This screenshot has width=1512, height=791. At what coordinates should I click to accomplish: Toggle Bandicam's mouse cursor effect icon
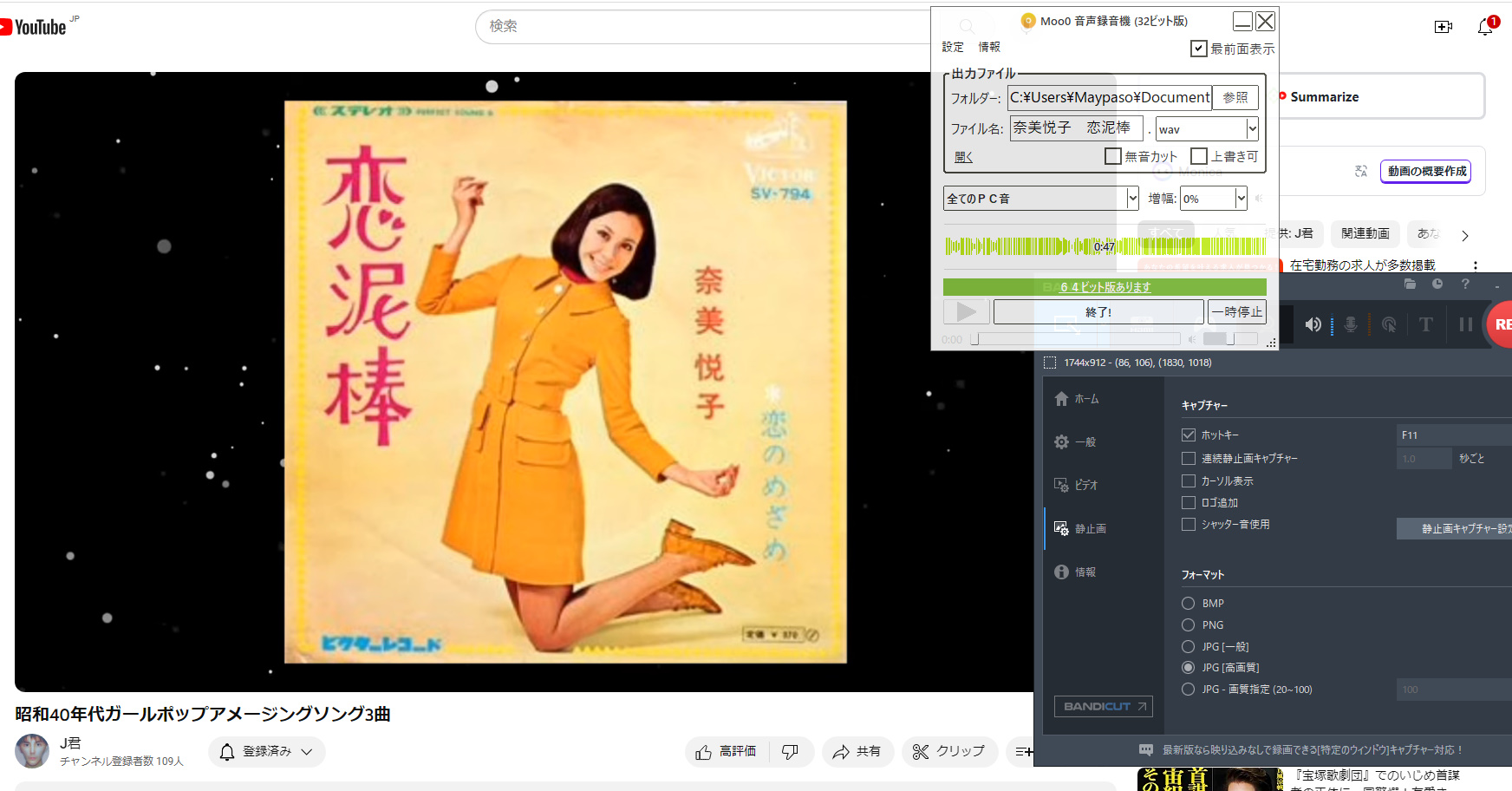click(x=1389, y=324)
